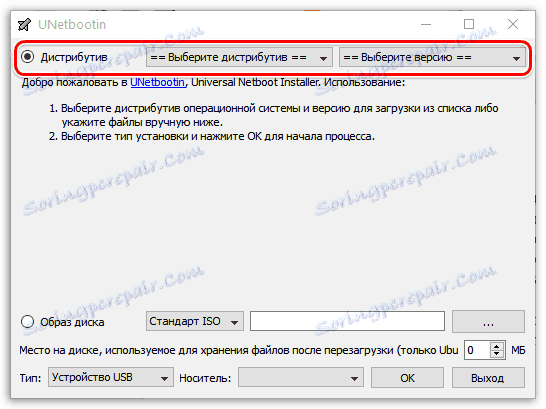The width and height of the screenshot is (546, 409).
Task: Click the browse (...) button for disk image
Action: 488,321
